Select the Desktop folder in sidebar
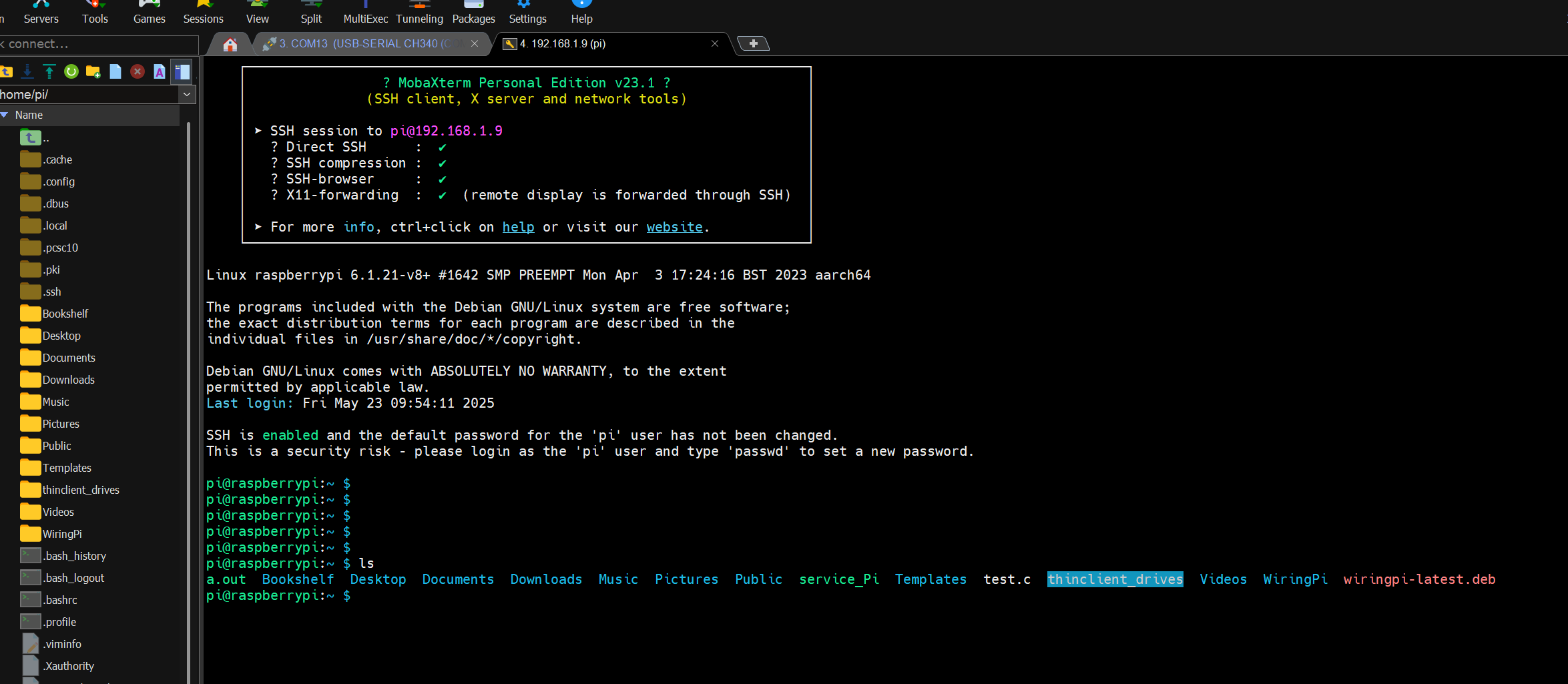This screenshot has height=684, width=1568. (51, 336)
